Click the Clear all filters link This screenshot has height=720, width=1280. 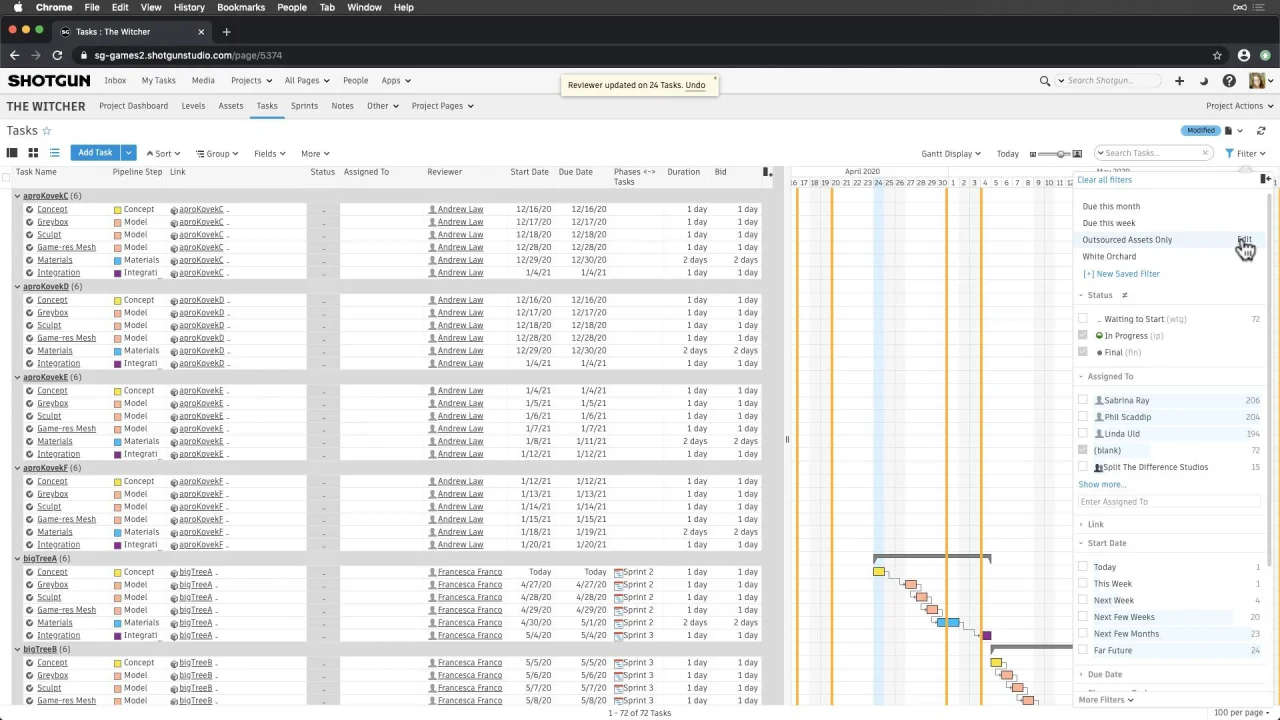pos(1104,180)
